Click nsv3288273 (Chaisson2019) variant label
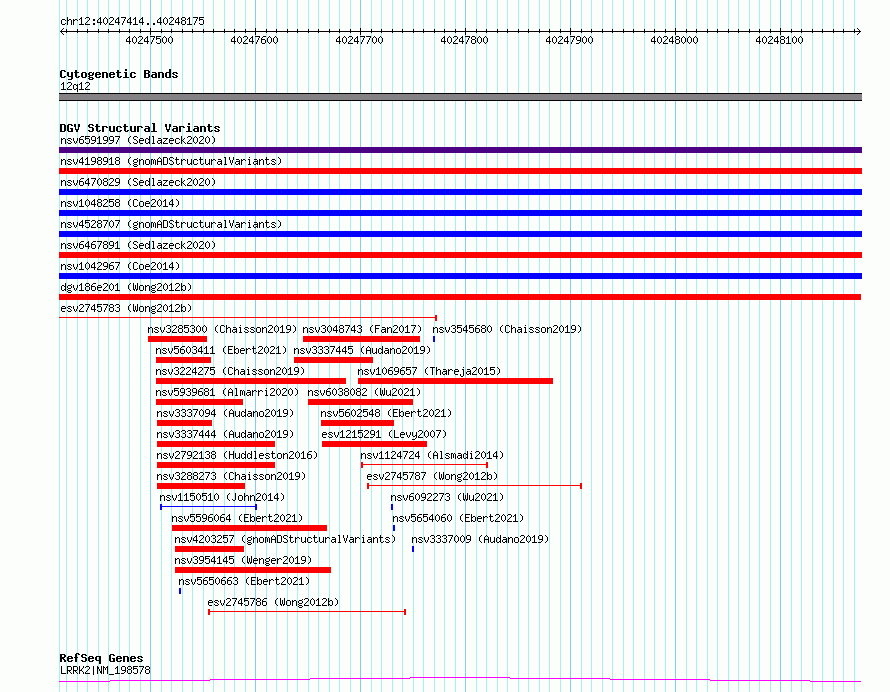The height and width of the screenshot is (692, 890). [231, 476]
